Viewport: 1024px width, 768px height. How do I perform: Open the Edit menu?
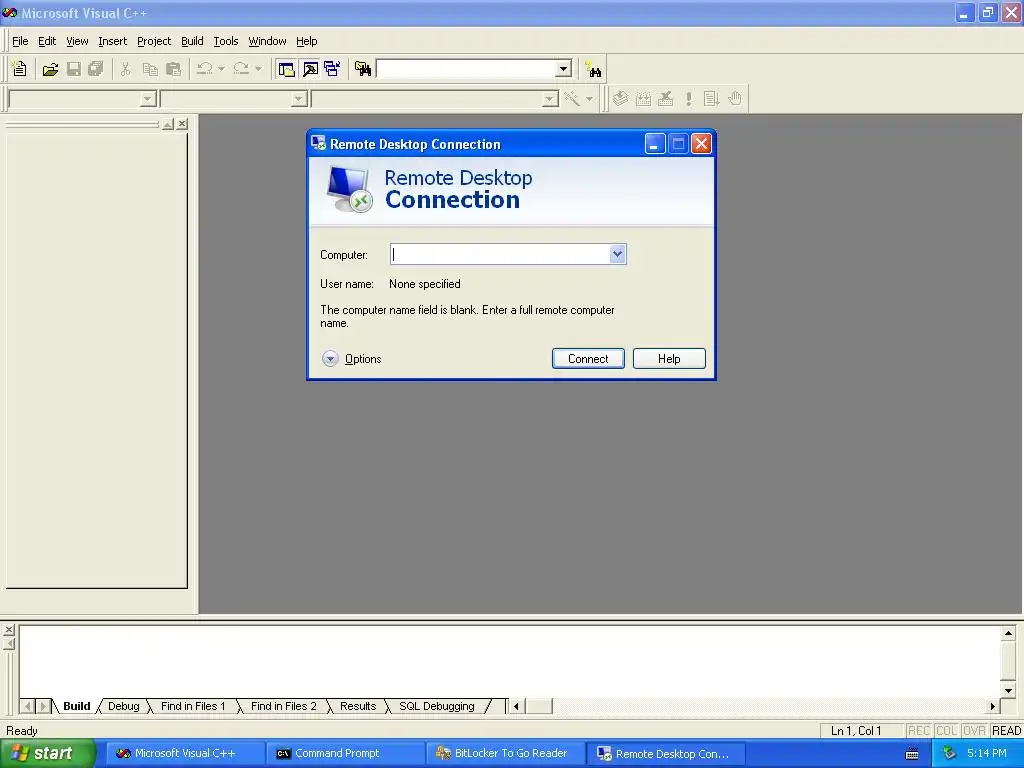pyautogui.click(x=47, y=41)
